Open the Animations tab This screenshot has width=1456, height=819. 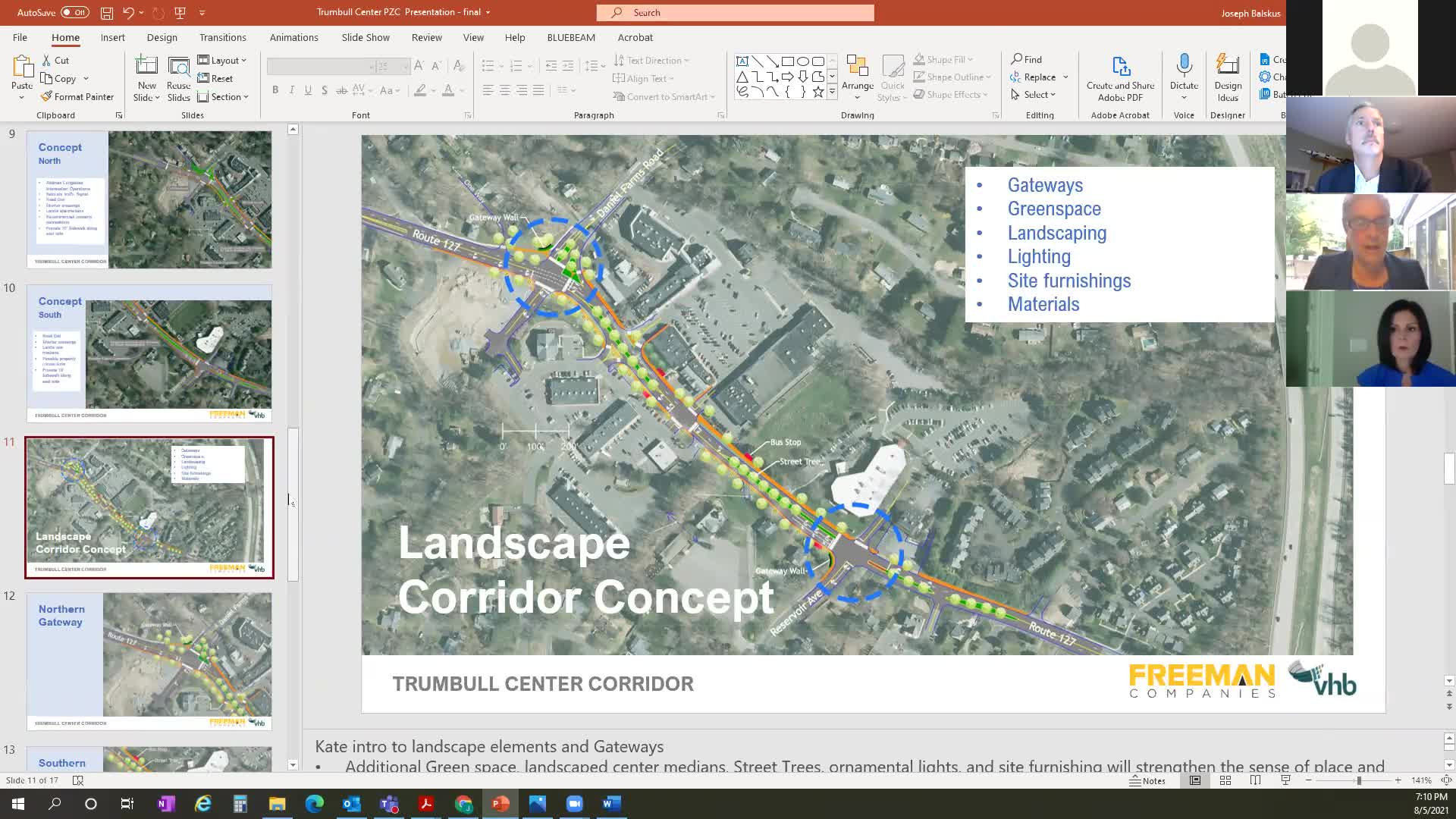coord(293,37)
